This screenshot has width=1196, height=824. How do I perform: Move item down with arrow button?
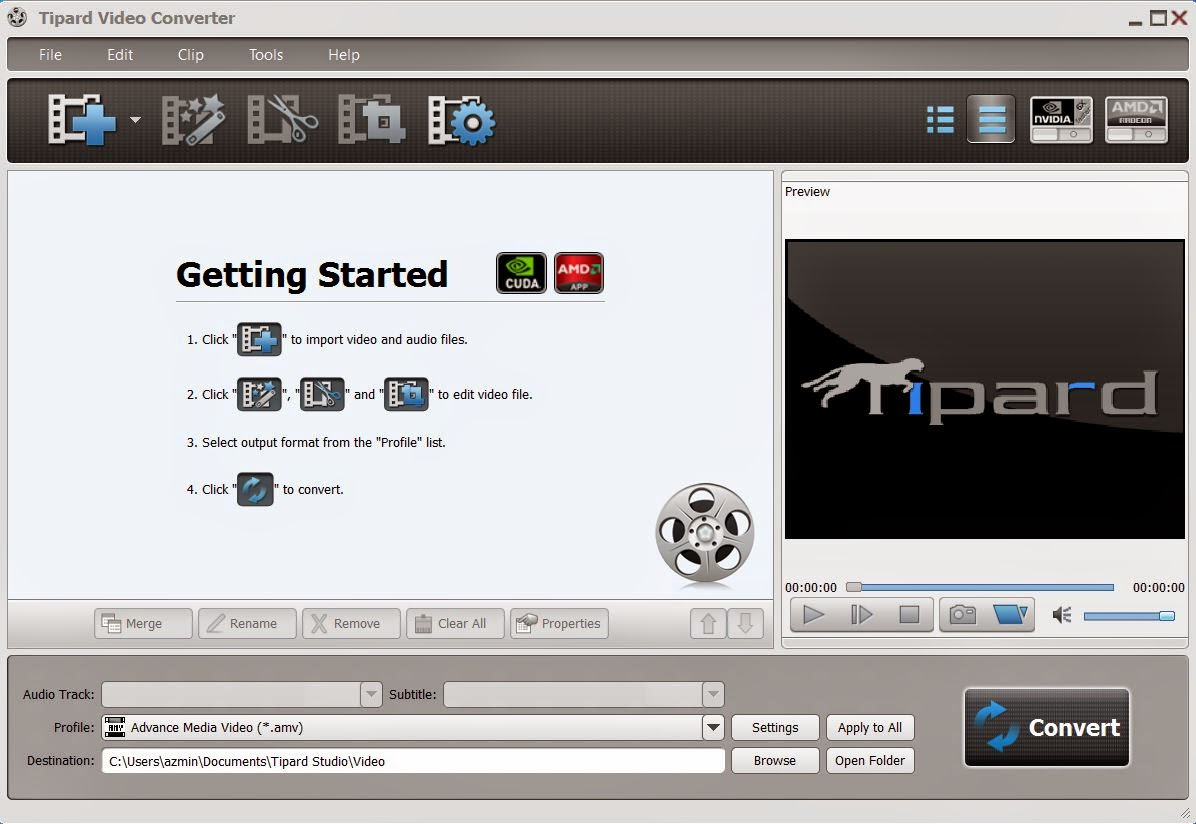click(x=745, y=623)
